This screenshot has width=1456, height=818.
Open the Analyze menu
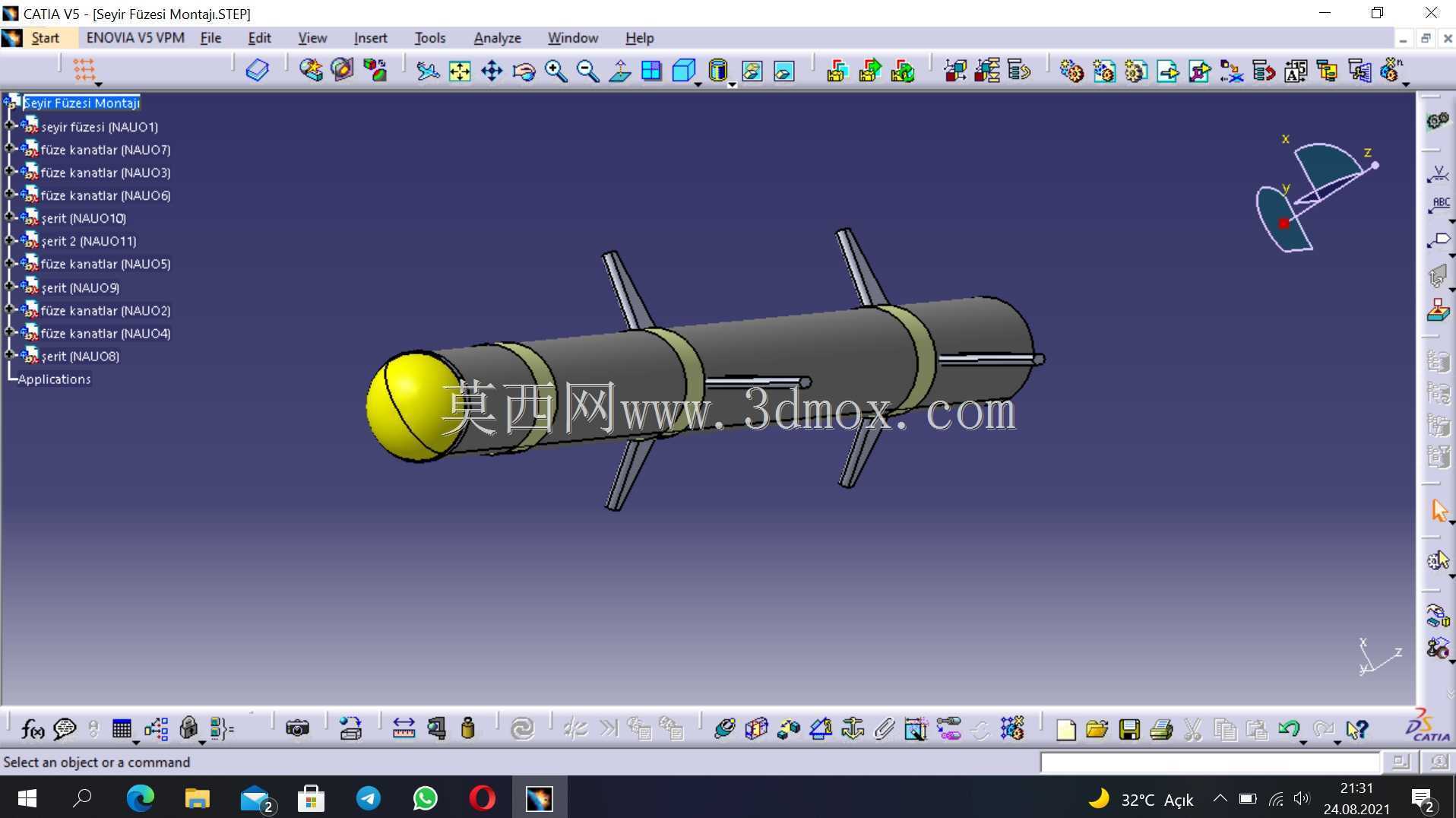(x=497, y=38)
